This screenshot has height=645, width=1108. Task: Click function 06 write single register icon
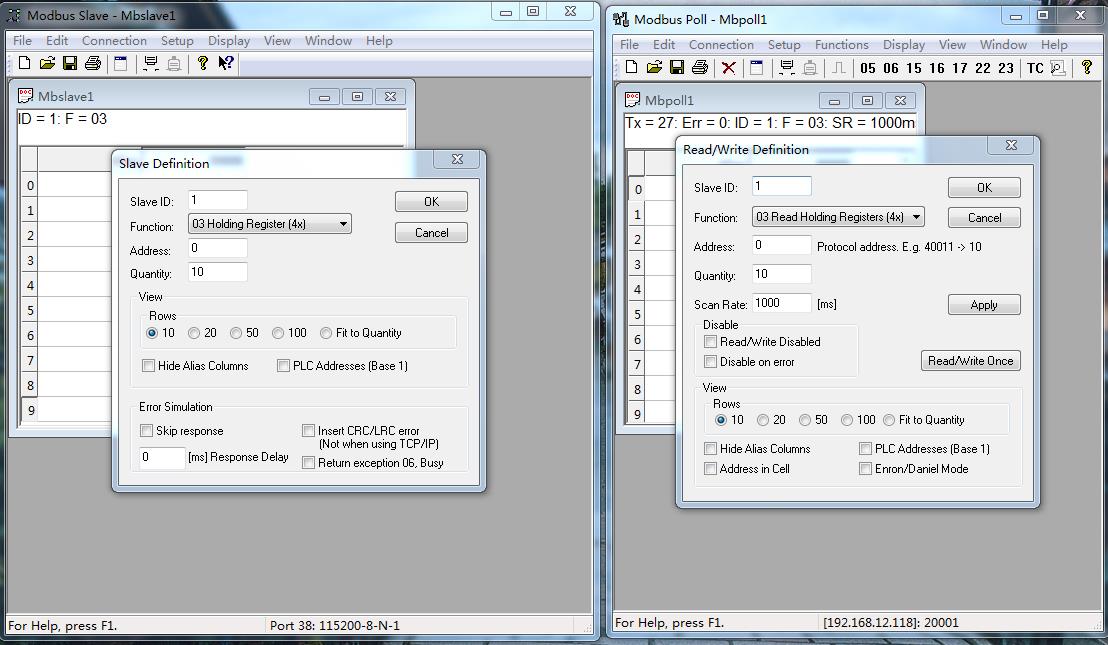point(890,68)
